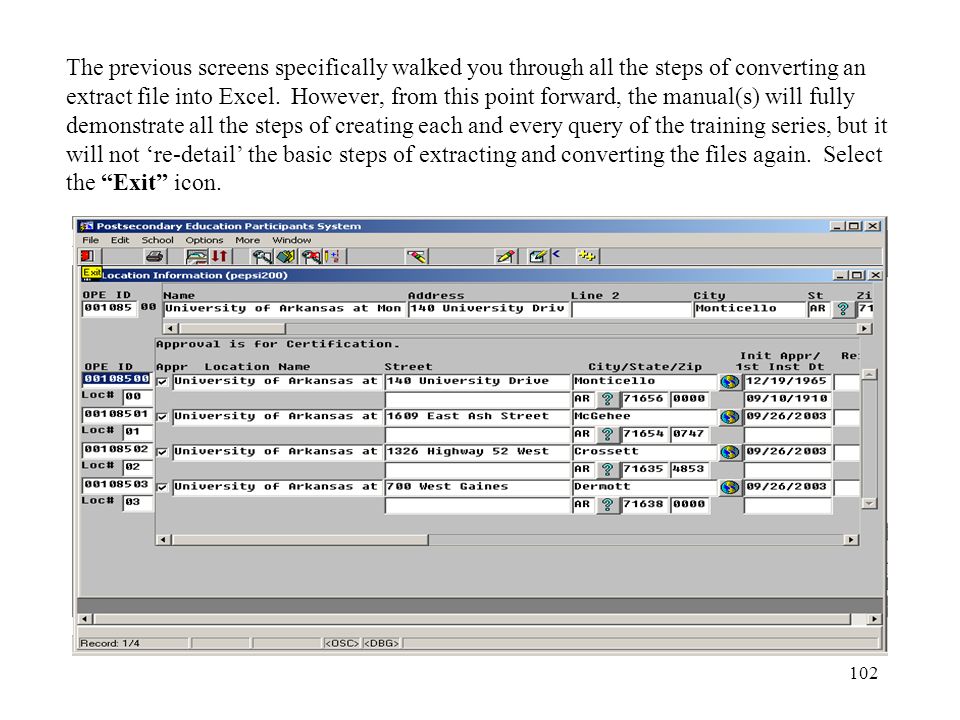Click the date field 12/19/1965
This screenshot has width=960, height=720.
click(x=787, y=381)
